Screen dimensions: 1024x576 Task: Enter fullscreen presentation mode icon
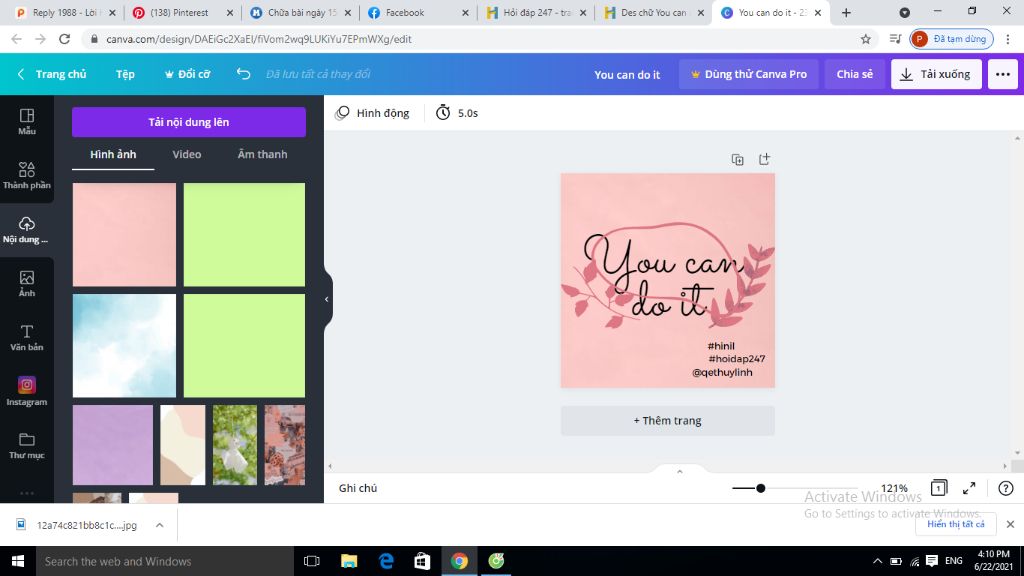[969, 488]
